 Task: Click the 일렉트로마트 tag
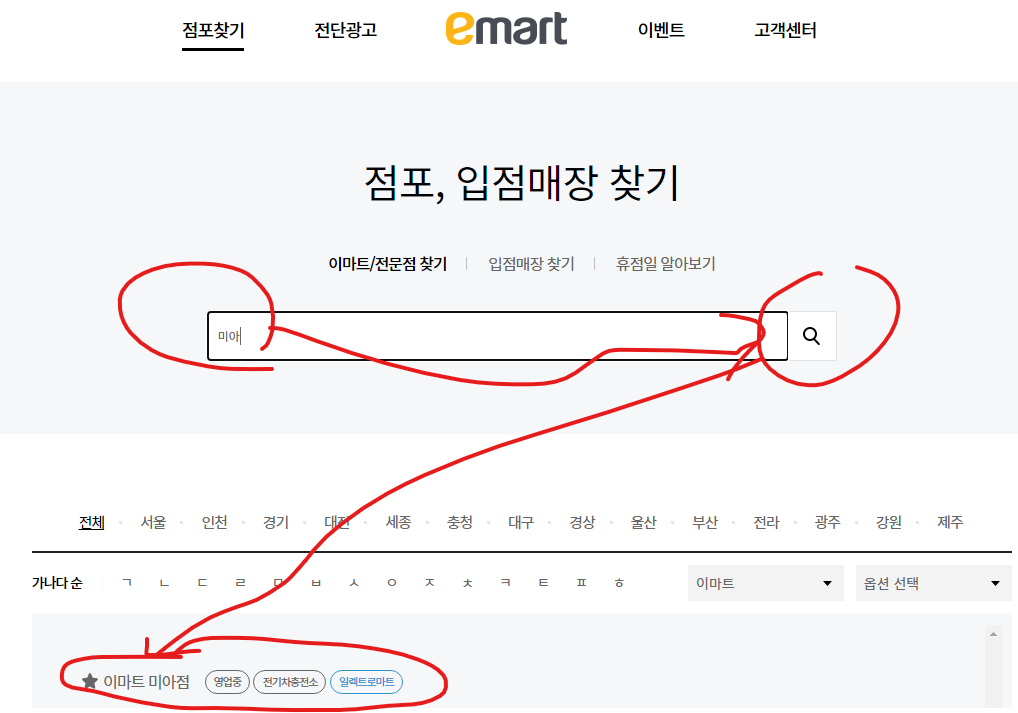point(367,682)
